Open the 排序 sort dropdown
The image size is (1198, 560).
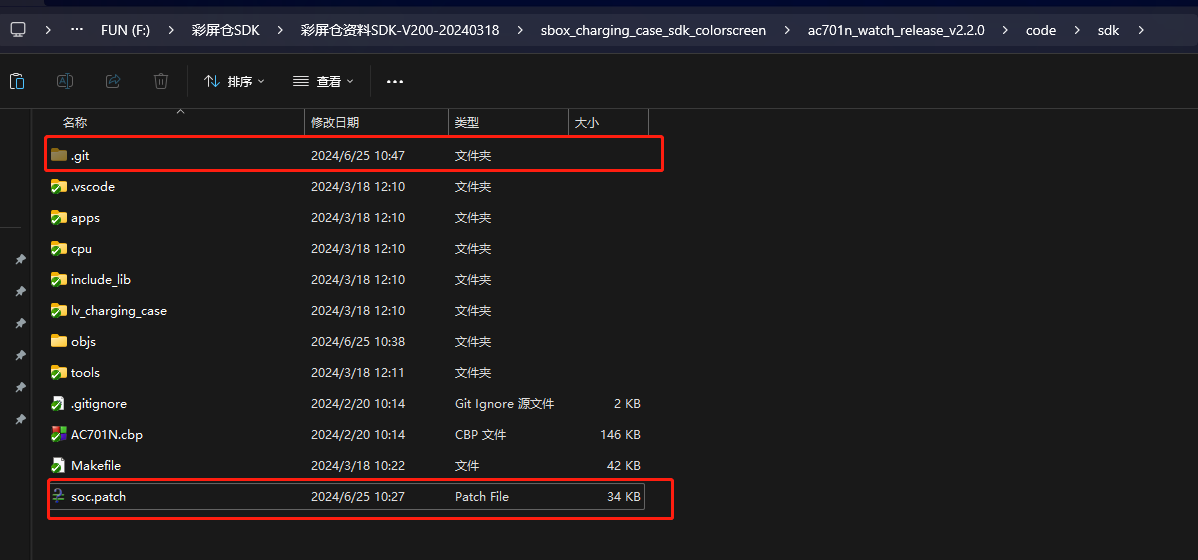click(x=234, y=81)
